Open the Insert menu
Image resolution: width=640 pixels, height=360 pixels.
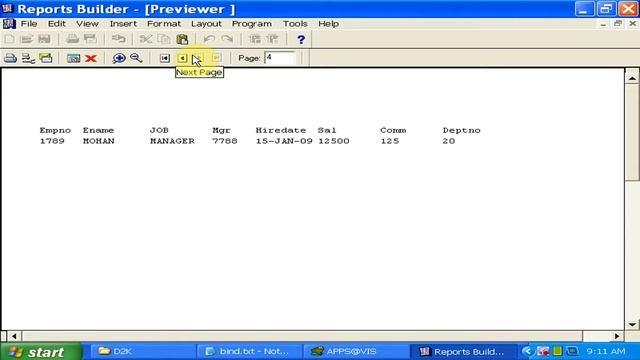123,24
